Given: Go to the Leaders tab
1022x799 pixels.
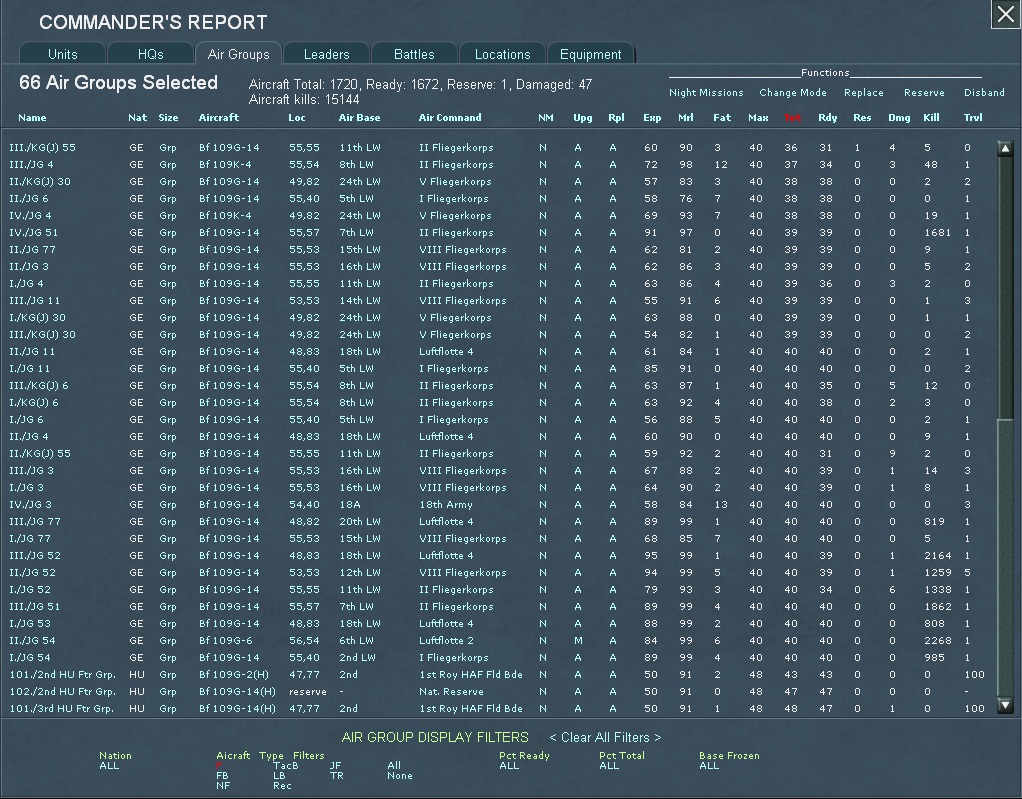Looking at the screenshot, I should 327,54.
